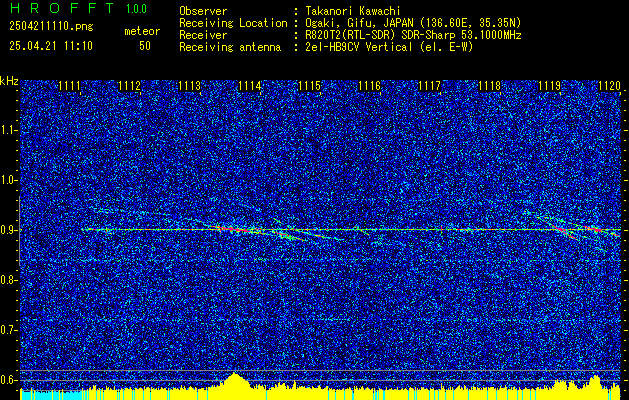This screenshot has height=400, width=629.
Task: Click the Receiving antenna field label
Action: [x=230, y=47]
